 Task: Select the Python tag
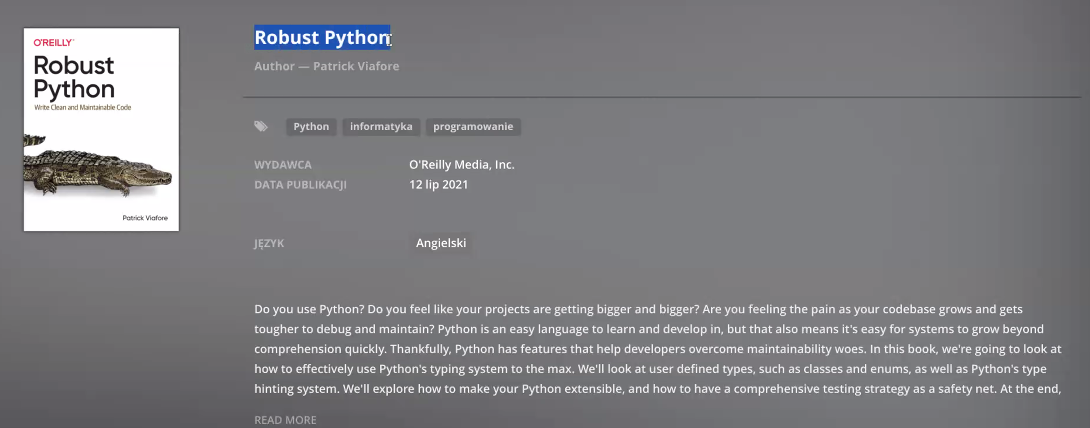click(311, 126)
